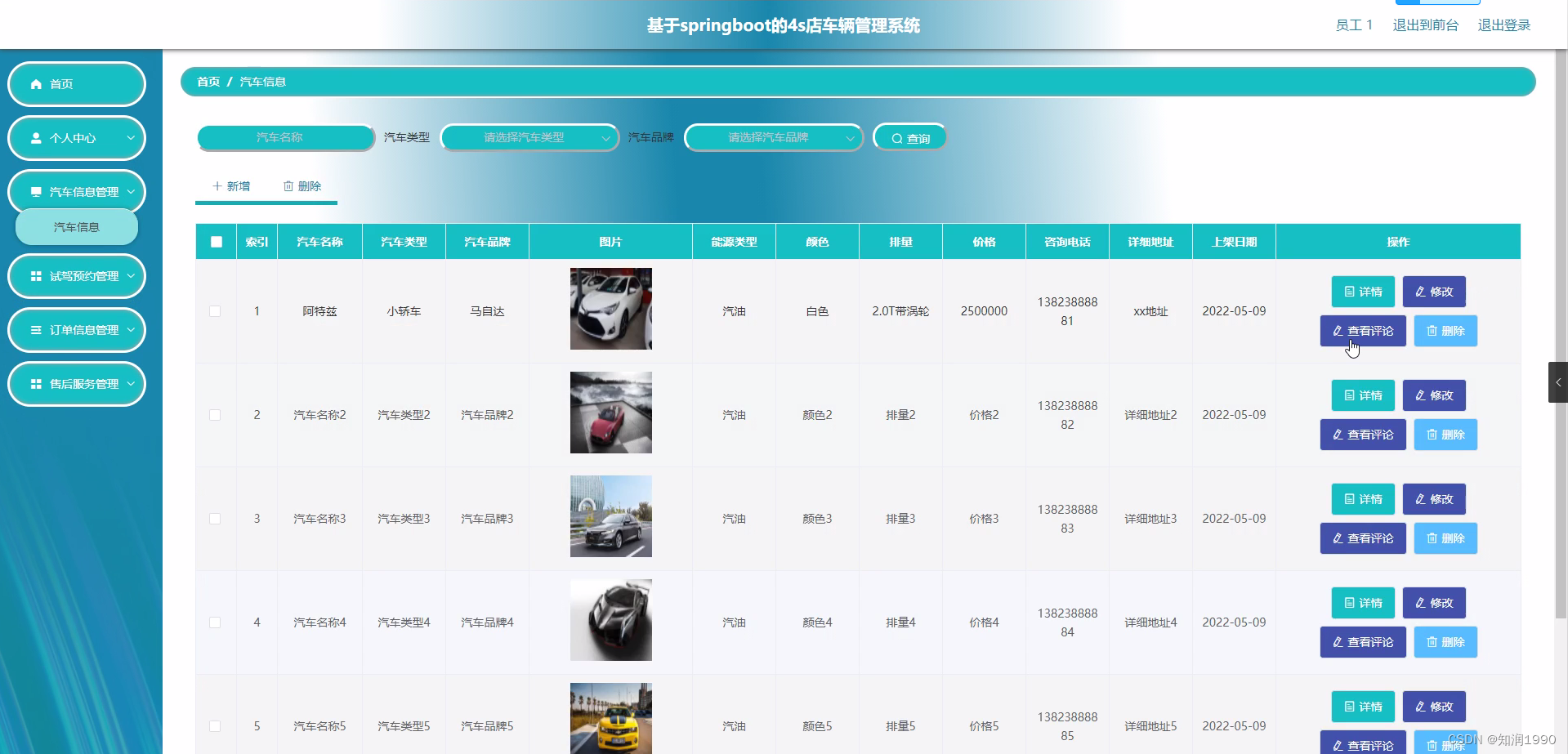
Task: Click the search magnifier in 查询 button
Action: coord(896,137)
